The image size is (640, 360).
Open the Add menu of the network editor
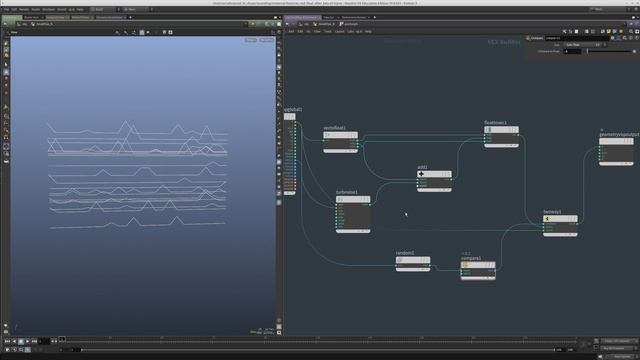click(291, 31)
